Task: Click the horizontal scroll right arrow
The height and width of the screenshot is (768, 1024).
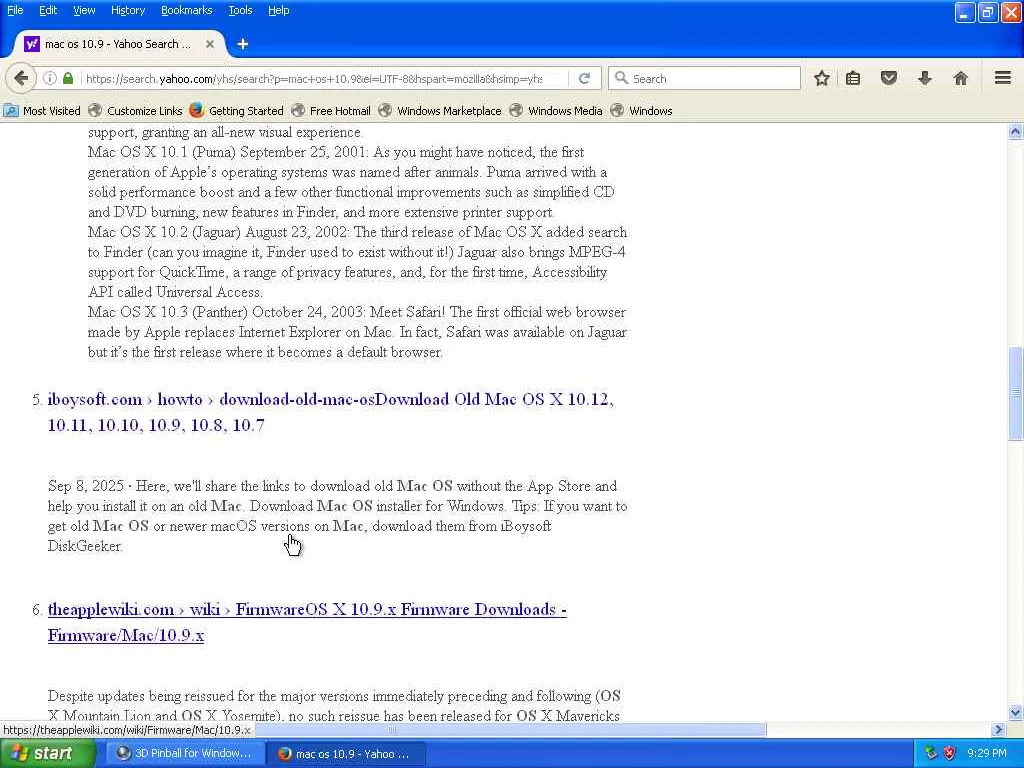Action: [998, 729]
